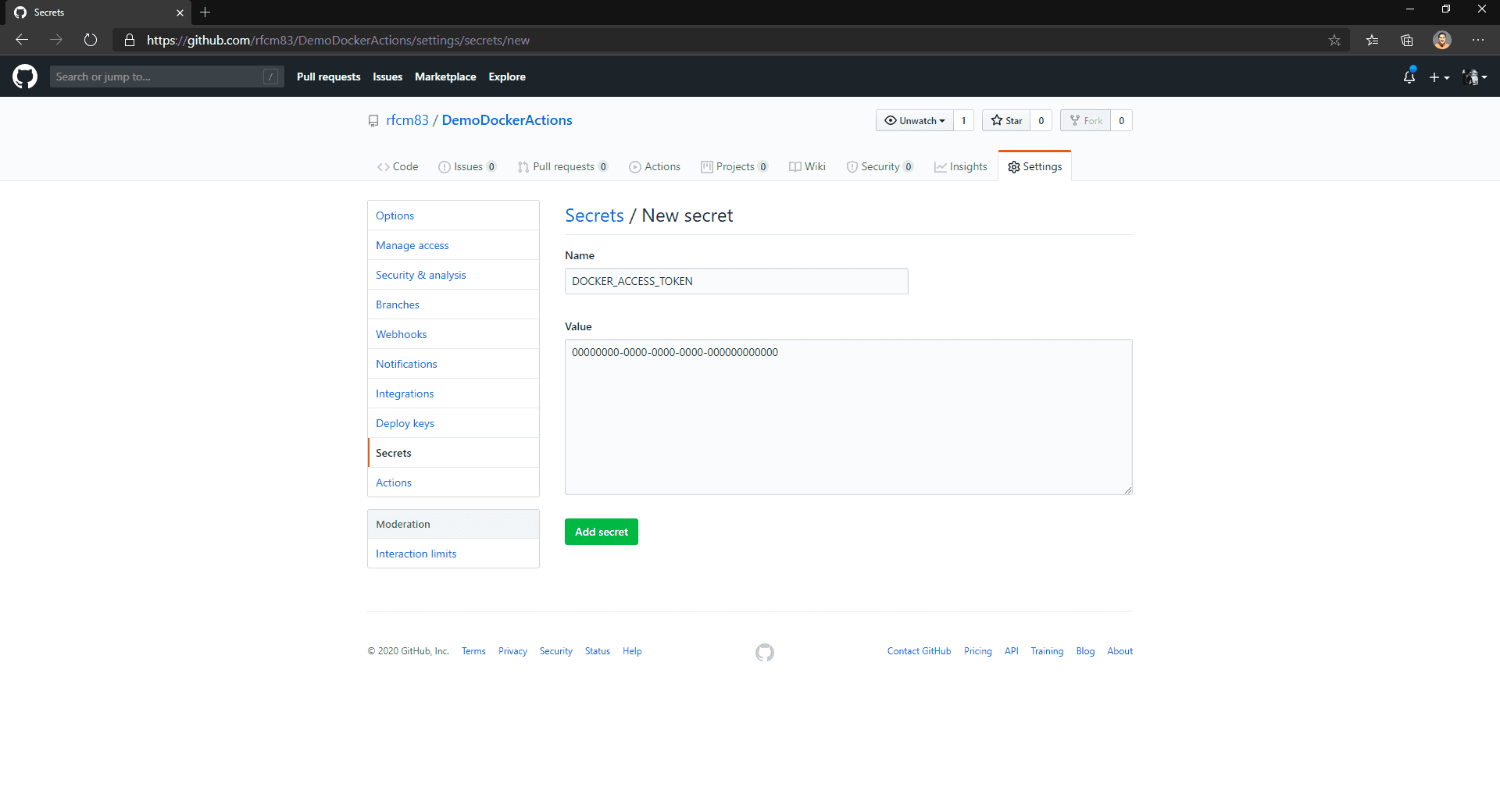Image resolution: width=1500 pixels, height=812 pixels.
Task: Select the Settings tab
Action: [x=1034, y=166]
